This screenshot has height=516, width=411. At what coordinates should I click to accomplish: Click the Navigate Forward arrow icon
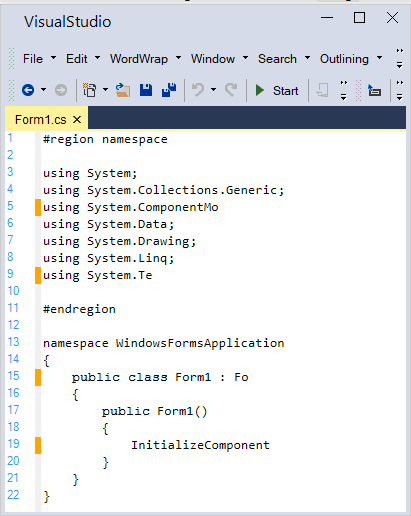(x=61, y=90)
